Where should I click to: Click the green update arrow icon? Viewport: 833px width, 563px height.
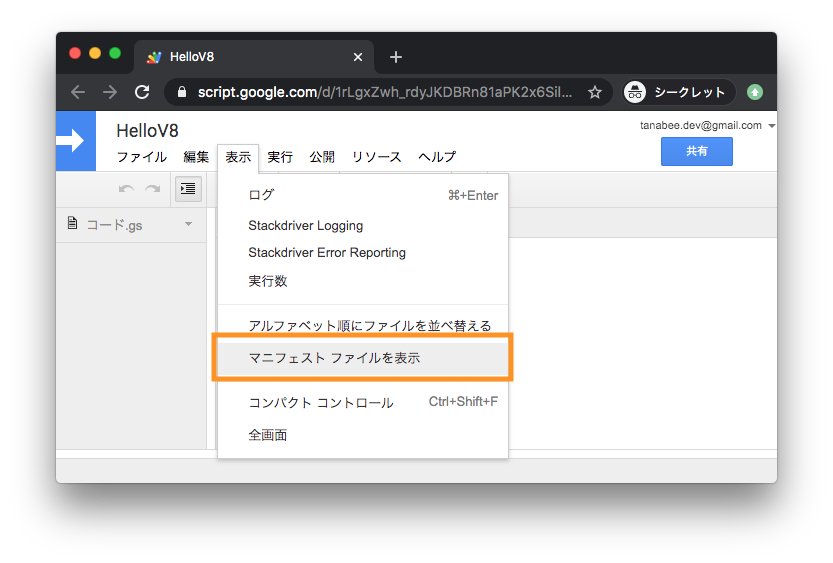point(755,92)
